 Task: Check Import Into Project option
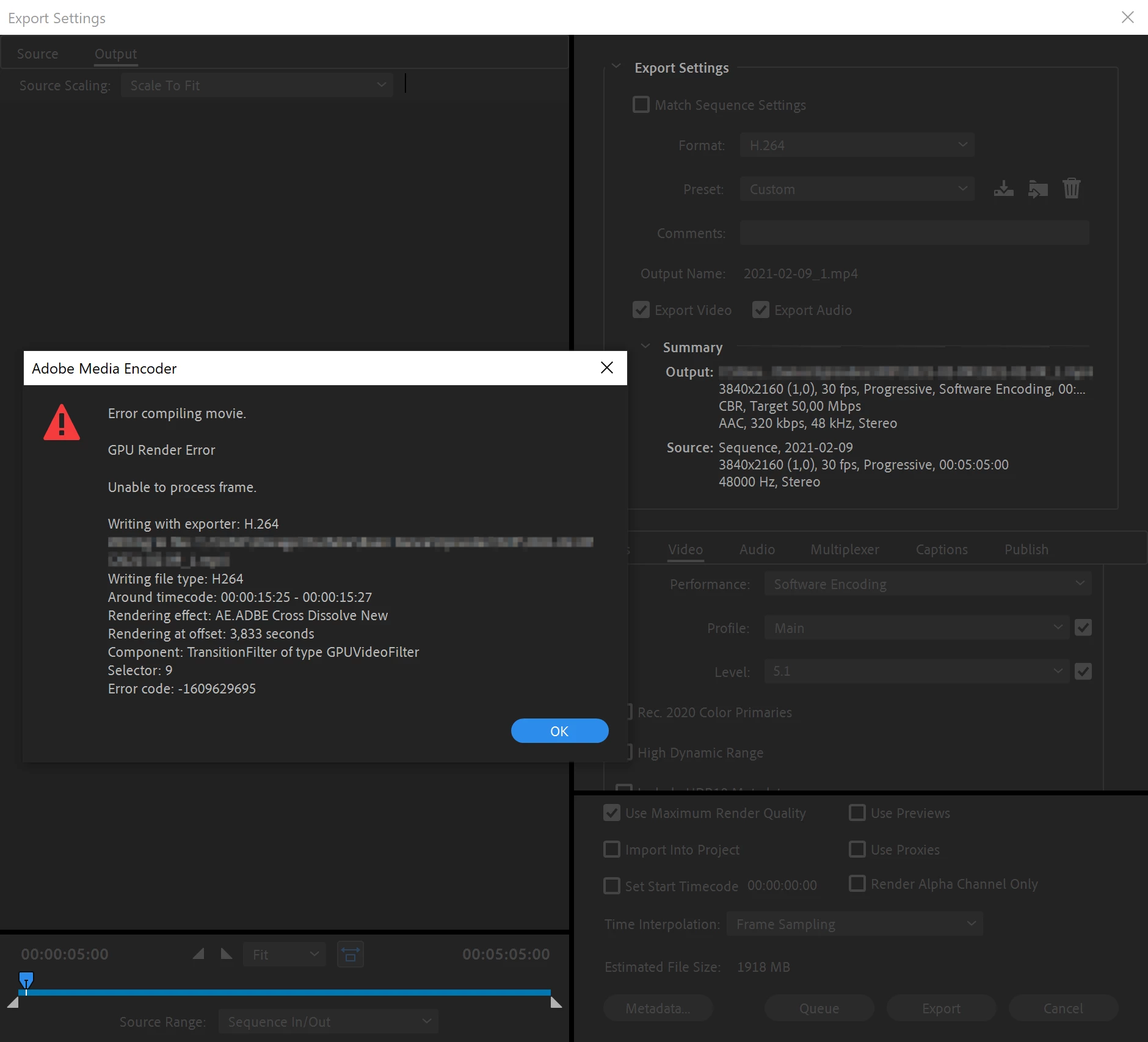click(x=611, y=849)
